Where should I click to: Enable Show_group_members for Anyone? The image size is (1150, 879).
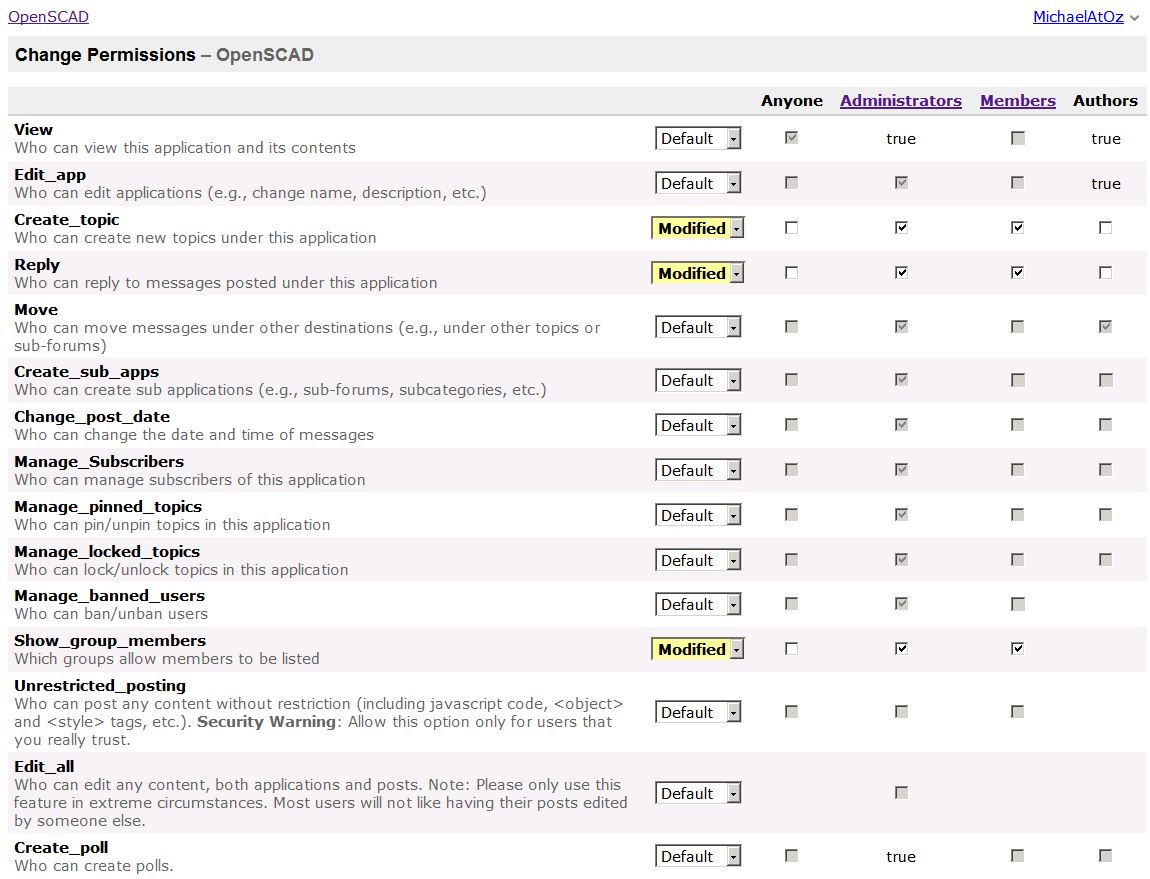coord(792,649)
